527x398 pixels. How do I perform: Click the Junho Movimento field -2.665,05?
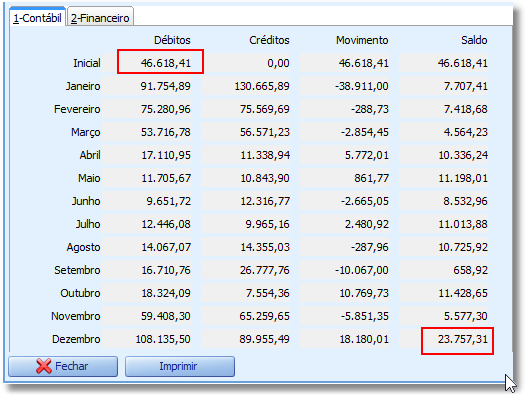coord(344,201)
